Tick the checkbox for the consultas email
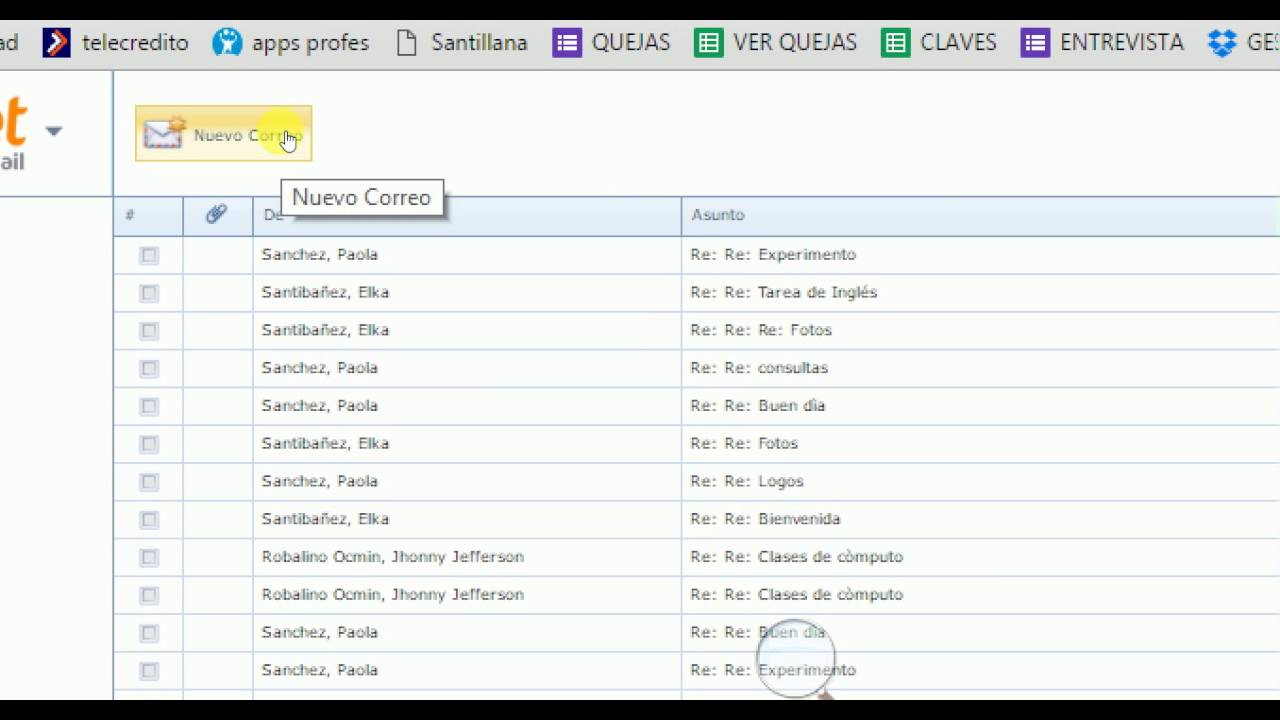Screen dimensions: 1280x720 [149, 369]
